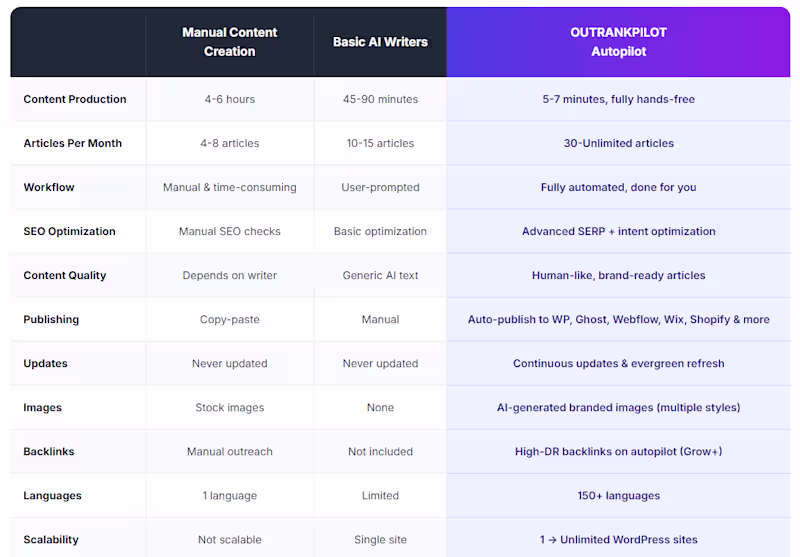Click the 'Auto-publish to WP, Ghost, Webflow' cell
800x557 pixels.
[x=618, y=319]
